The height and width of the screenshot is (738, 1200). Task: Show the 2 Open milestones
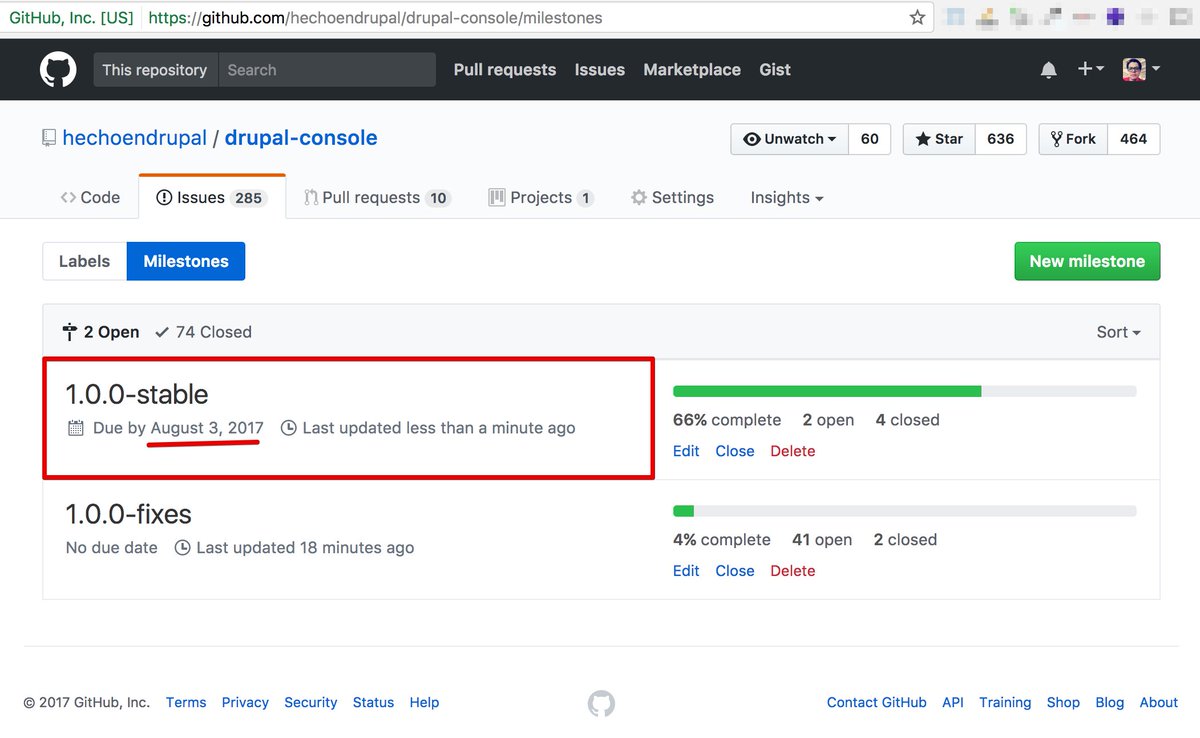(101, 332)
